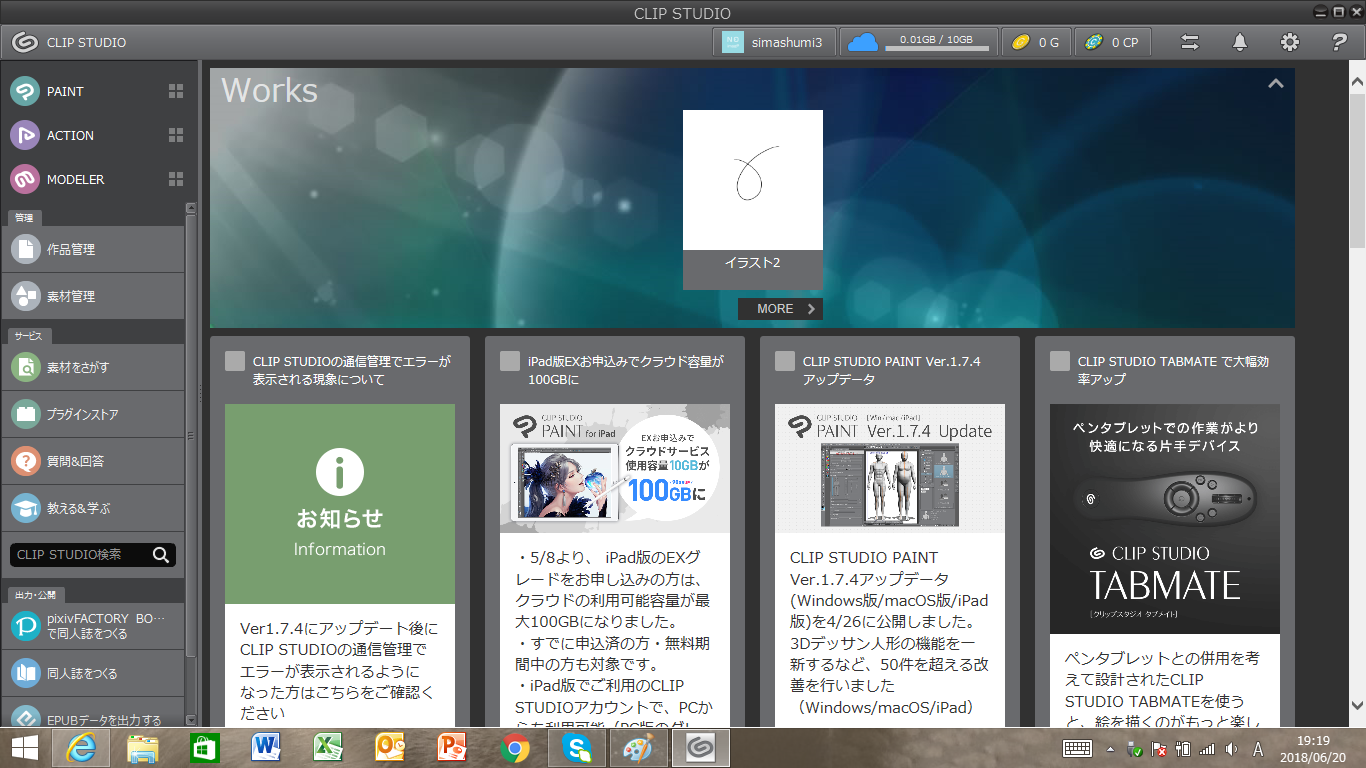The image size is (1366, 768).
Task: Click the help question mark icon
Action: pyautogui.click(x=1340, y=42)
